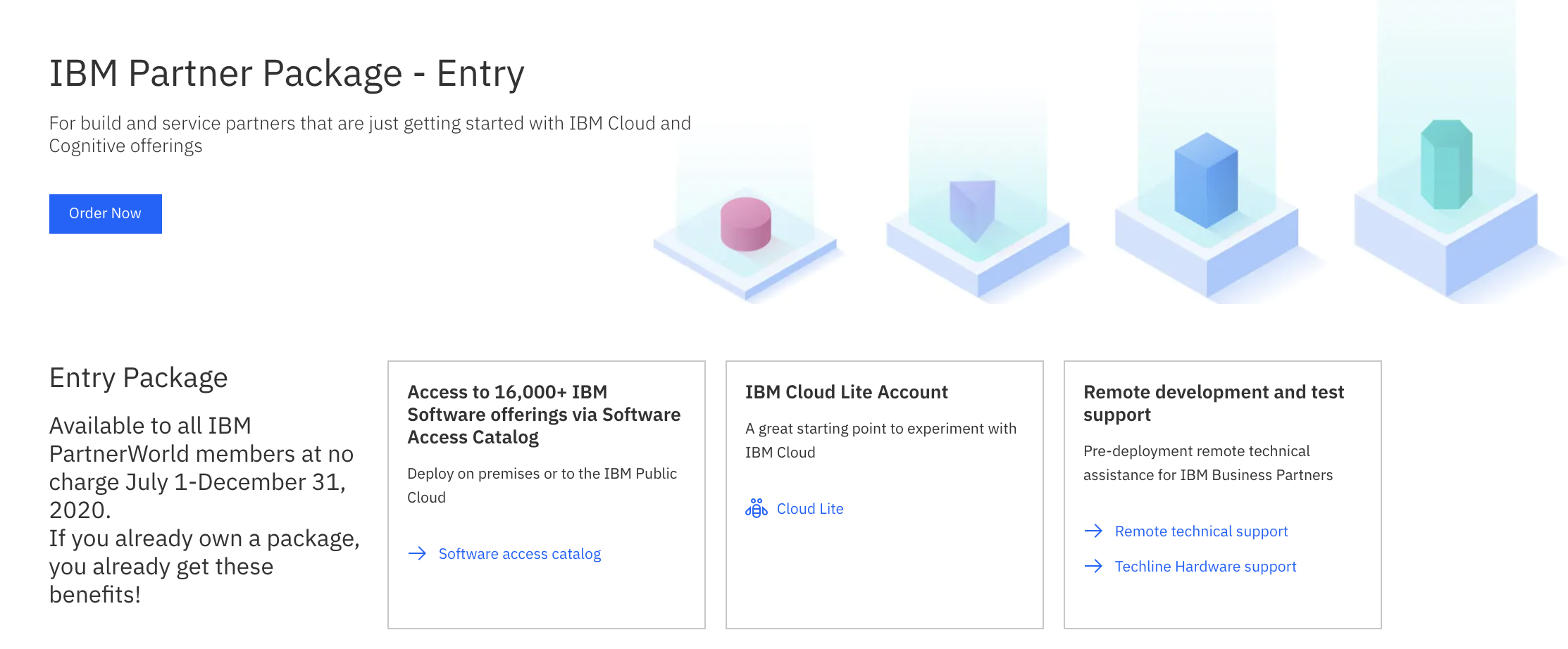Screen dimensions: 1568x649
Task: Click the 'A great starting point' description text
Action: [x=881, y=441]
